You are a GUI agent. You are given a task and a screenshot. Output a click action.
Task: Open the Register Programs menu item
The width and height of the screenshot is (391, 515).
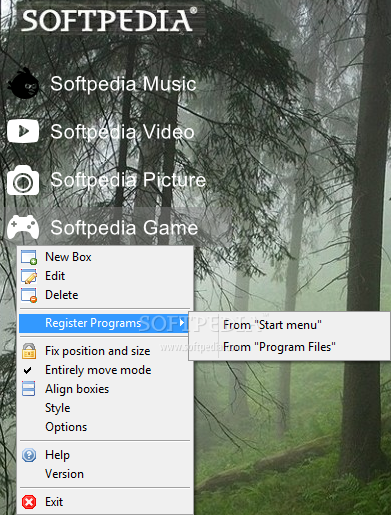pyautogui.click(x=104, y=323)
